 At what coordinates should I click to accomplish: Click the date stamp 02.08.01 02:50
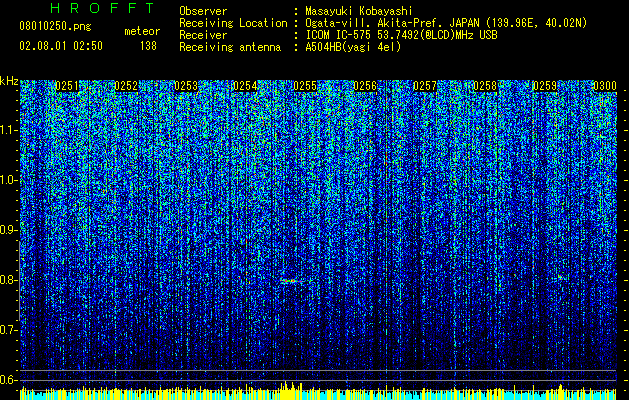[61, 46]
